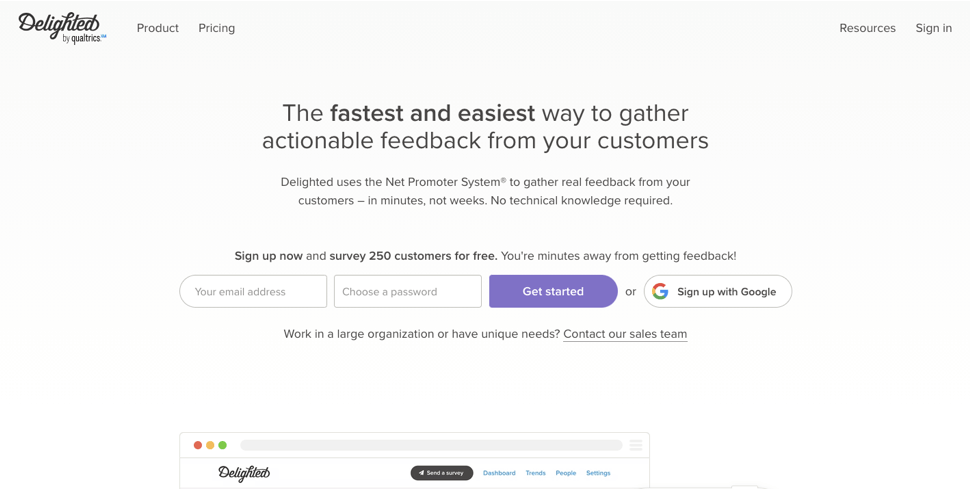Click the yellow dot in mock browser

point(210,445)
